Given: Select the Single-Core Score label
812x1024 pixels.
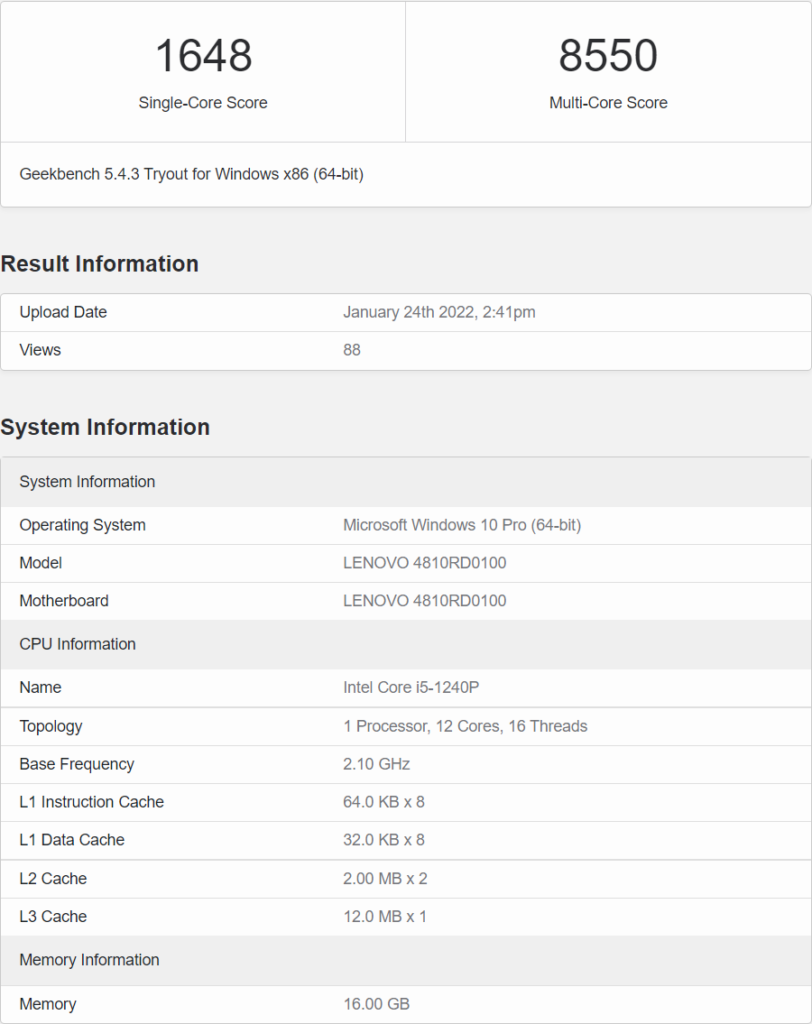Looking at the screenshot, I should click(203, 102).
